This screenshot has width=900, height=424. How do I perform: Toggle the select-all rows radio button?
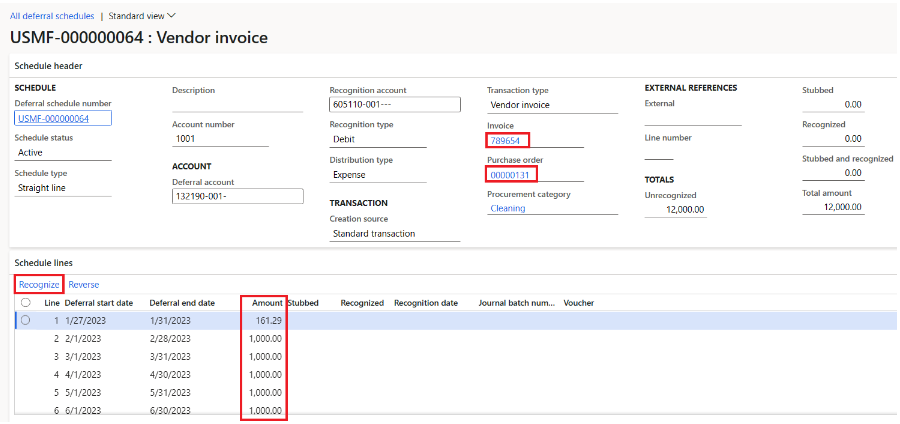pyautogui.click(x=25, y=303)
